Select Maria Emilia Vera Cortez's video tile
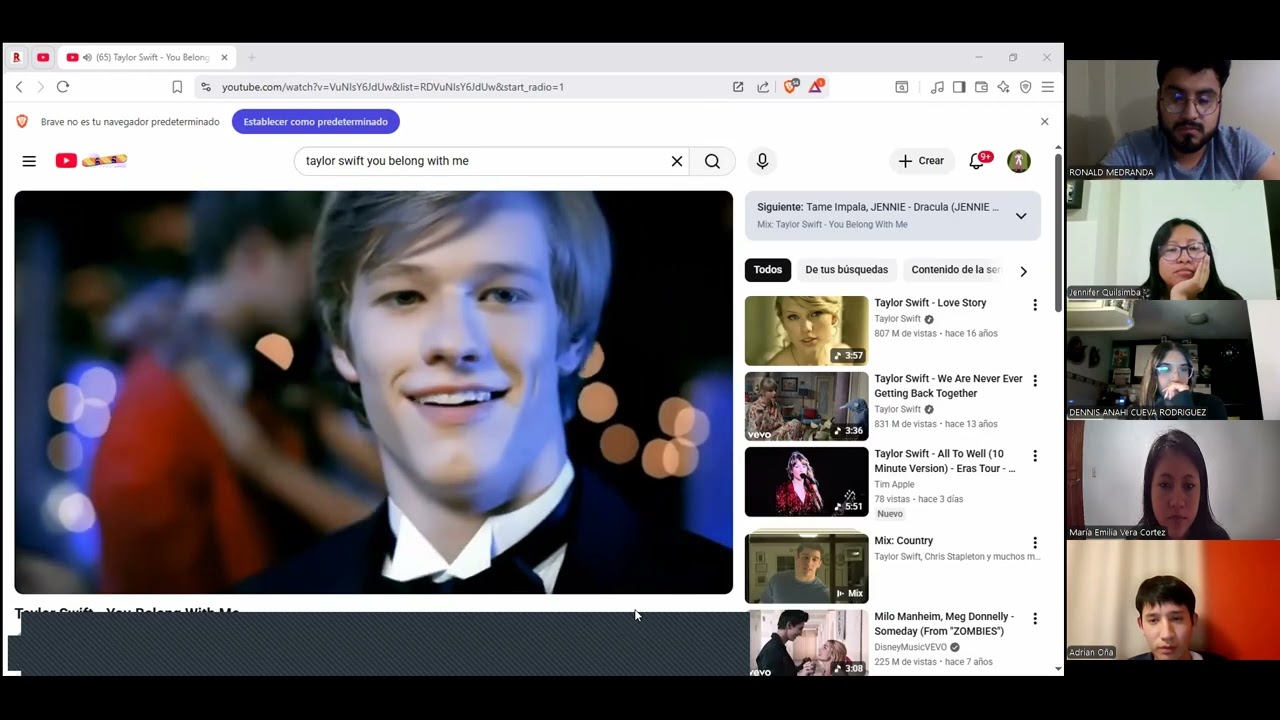Screen dimensions: 1280x720 pyautogui.click(x=1173, y=480)
